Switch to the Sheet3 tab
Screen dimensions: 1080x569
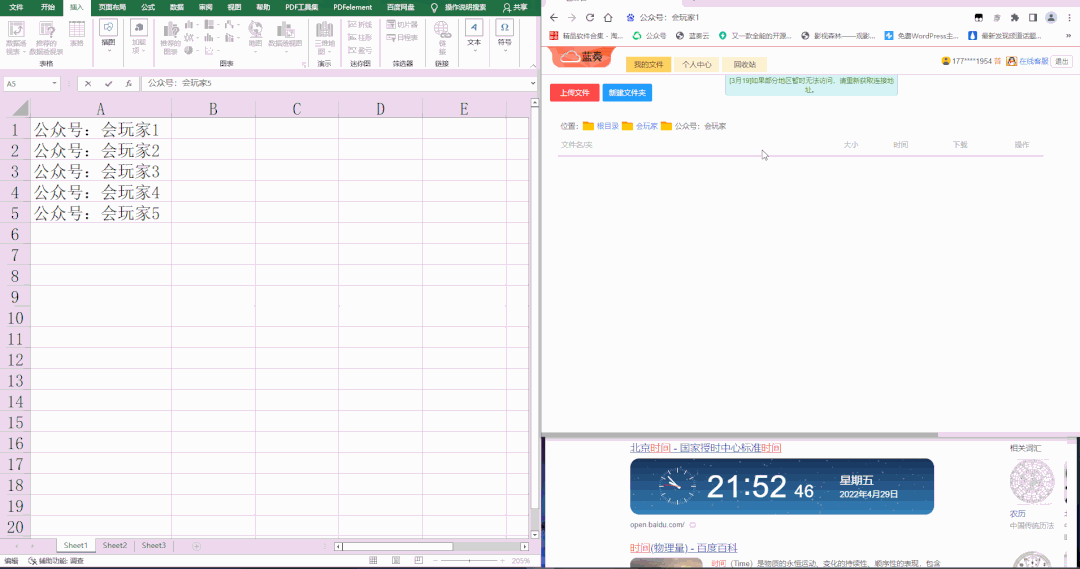(x=154, y=546)
